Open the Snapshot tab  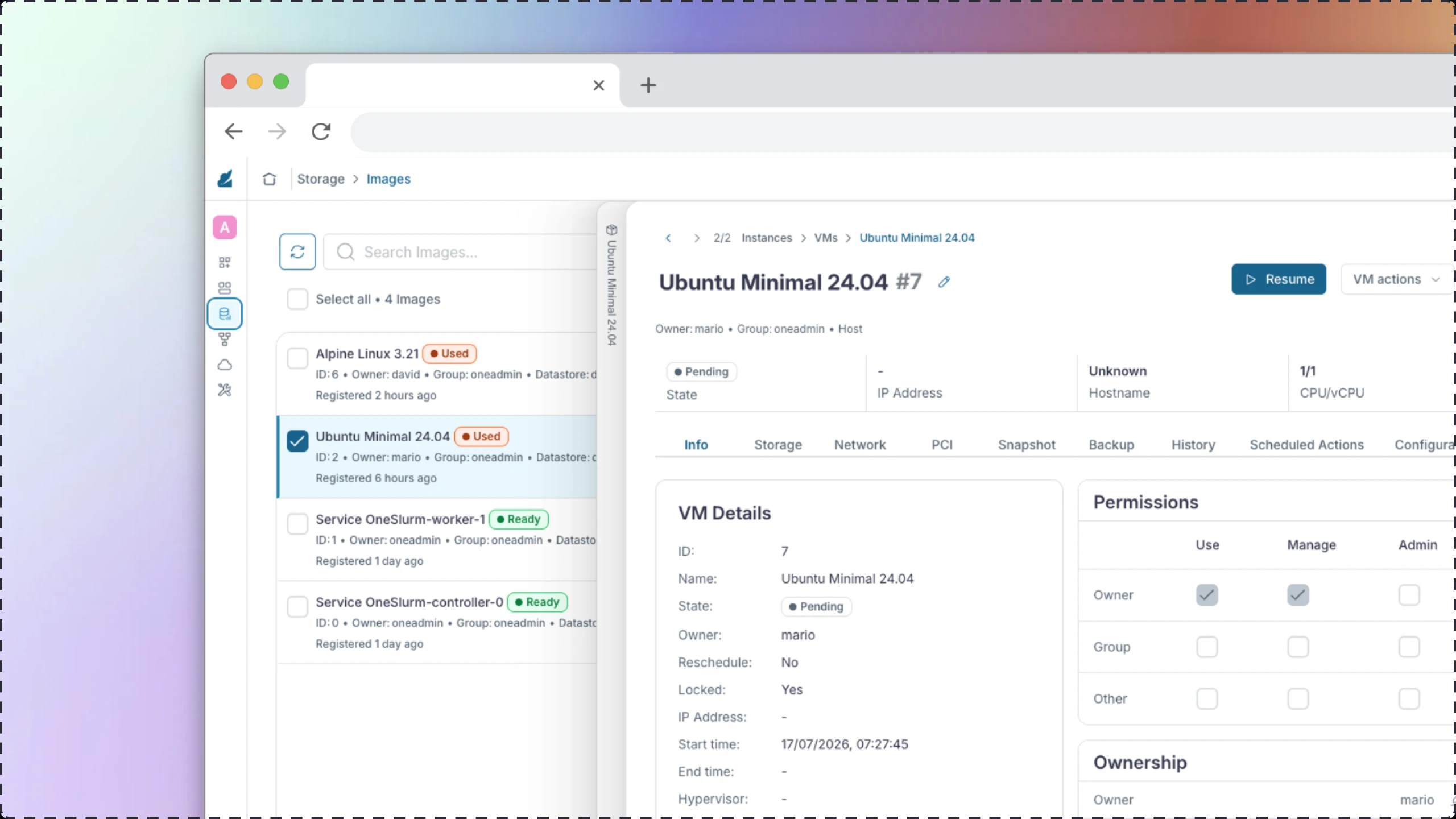tap(1027, 445)
